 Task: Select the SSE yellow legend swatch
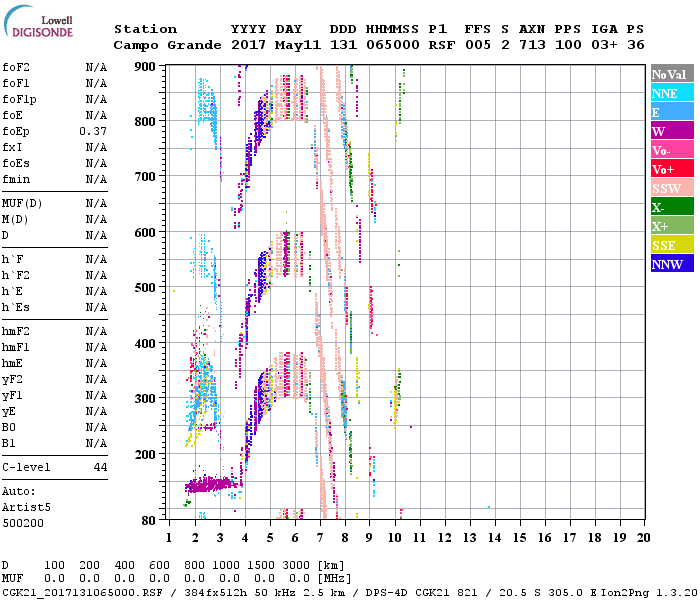(672, 245)
